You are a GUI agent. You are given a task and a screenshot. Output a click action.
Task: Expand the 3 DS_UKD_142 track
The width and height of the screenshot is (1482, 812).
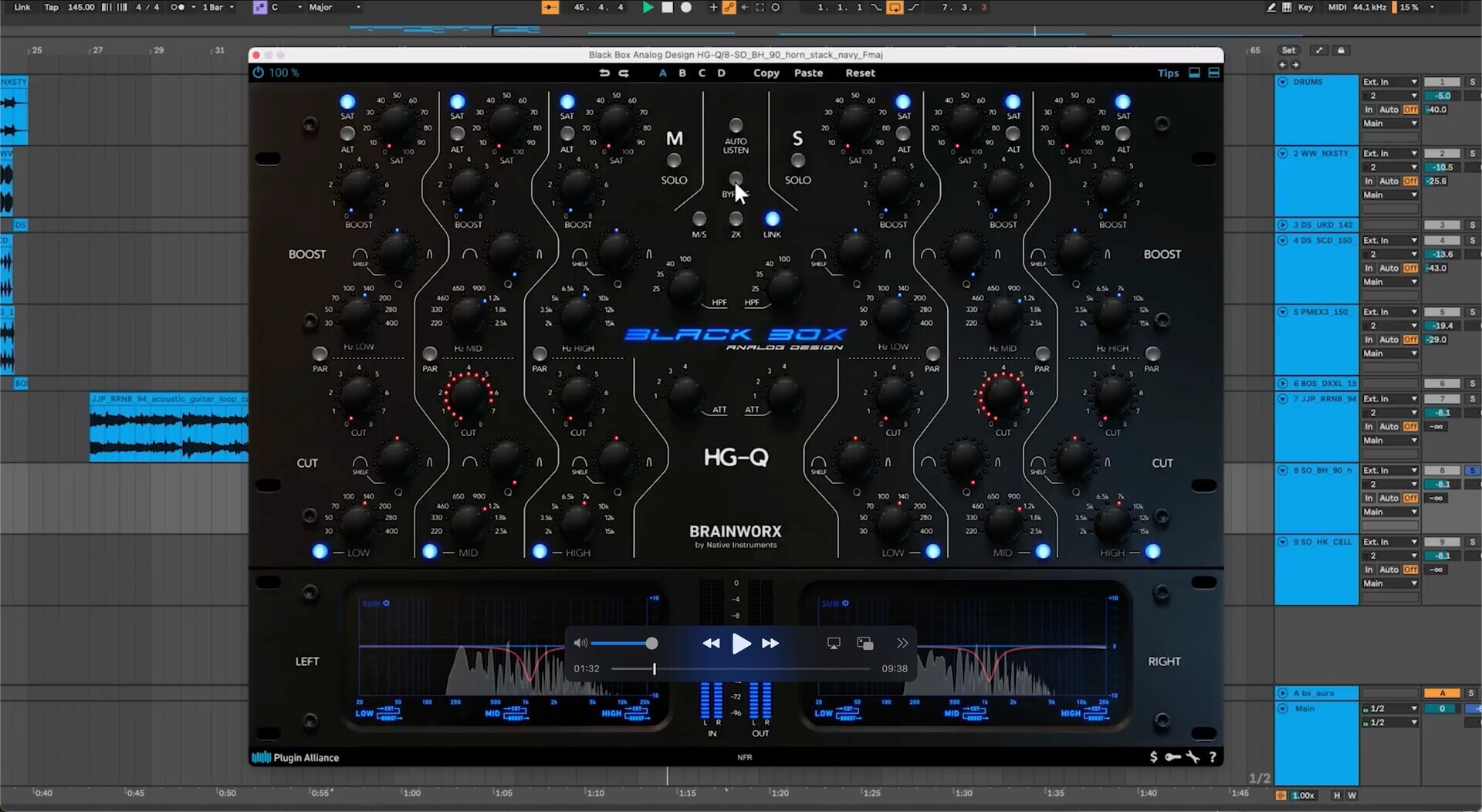[1283, 225]
